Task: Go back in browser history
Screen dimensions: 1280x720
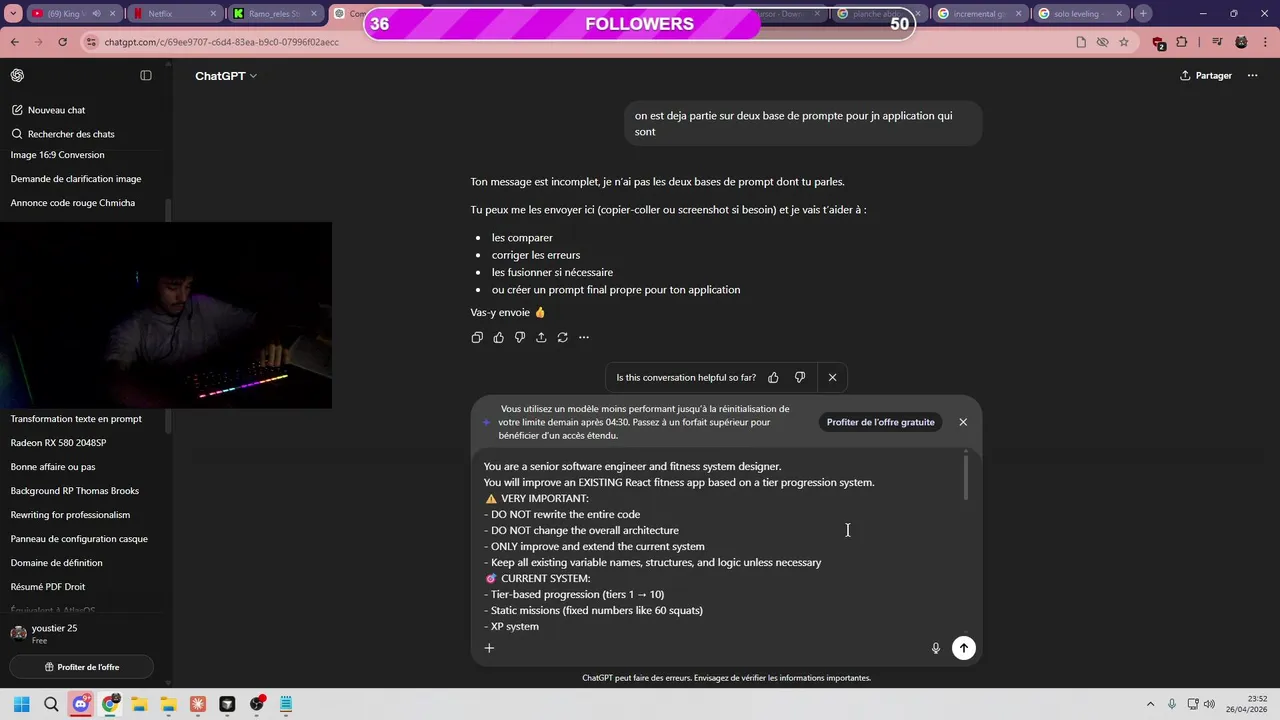Action: click(x=14, y=42)
